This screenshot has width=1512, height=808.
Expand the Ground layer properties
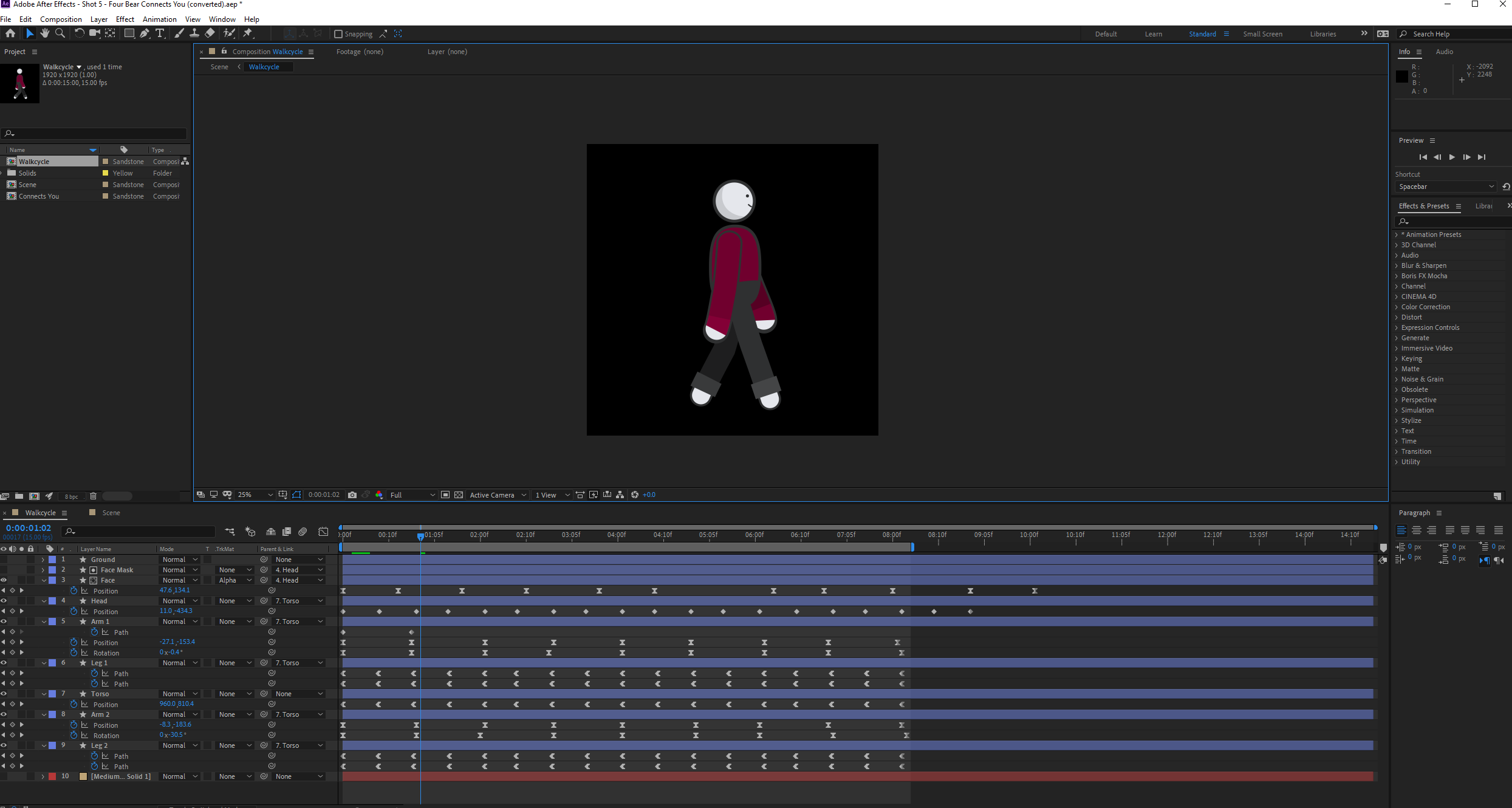pos(43,560)
